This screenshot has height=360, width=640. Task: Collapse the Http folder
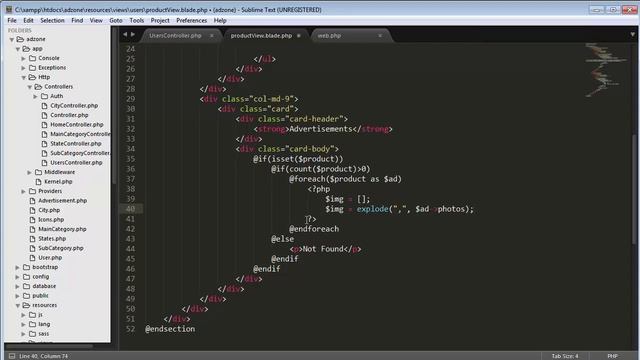24,78
